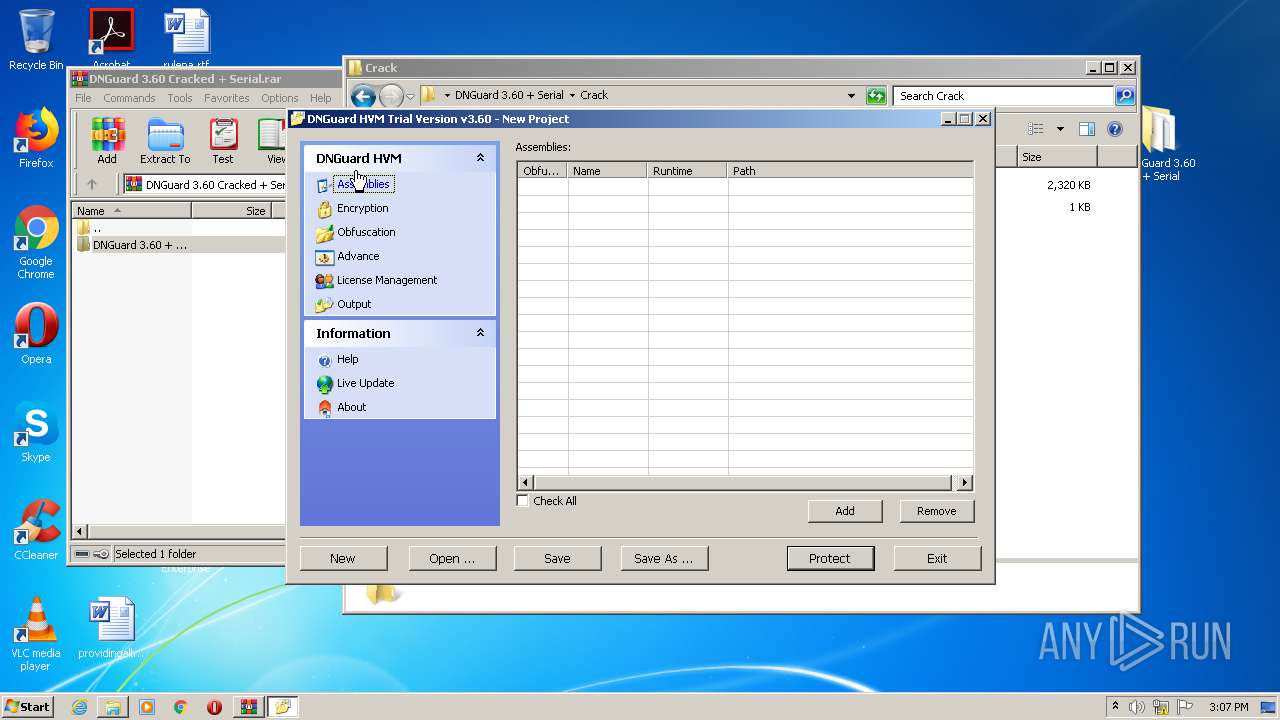Click Explorer help icon in Crack window
The image size is (1280, 720).
(1115, 129)
